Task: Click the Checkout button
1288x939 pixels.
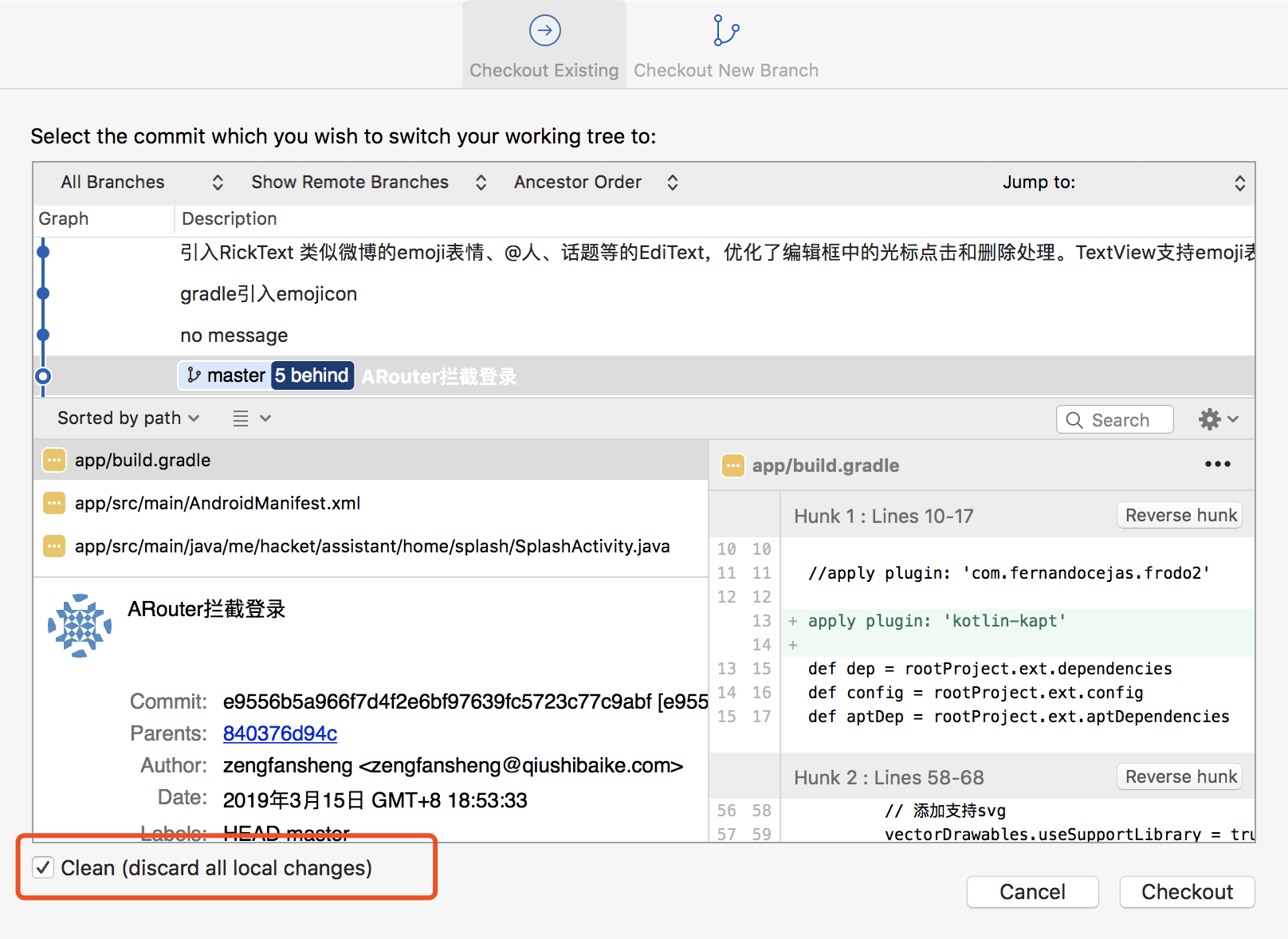Action: tap(1188, 891)
